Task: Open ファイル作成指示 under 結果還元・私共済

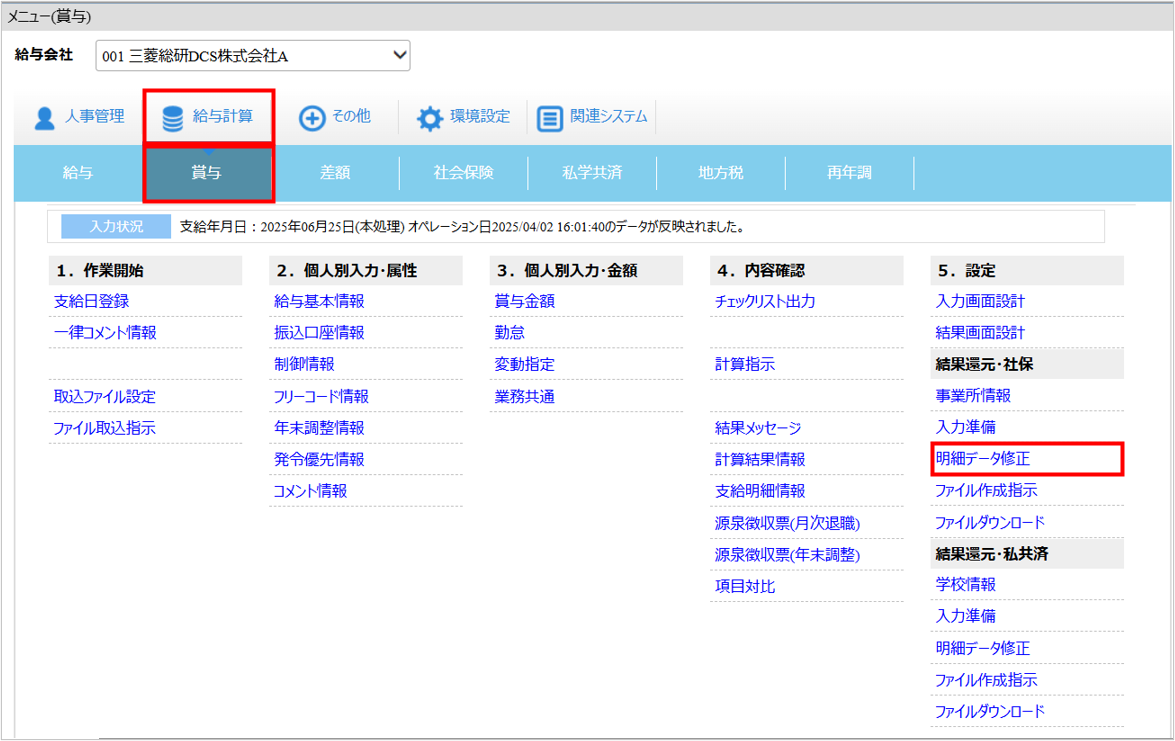Action: pyautogui.click(x=986, y=680)
